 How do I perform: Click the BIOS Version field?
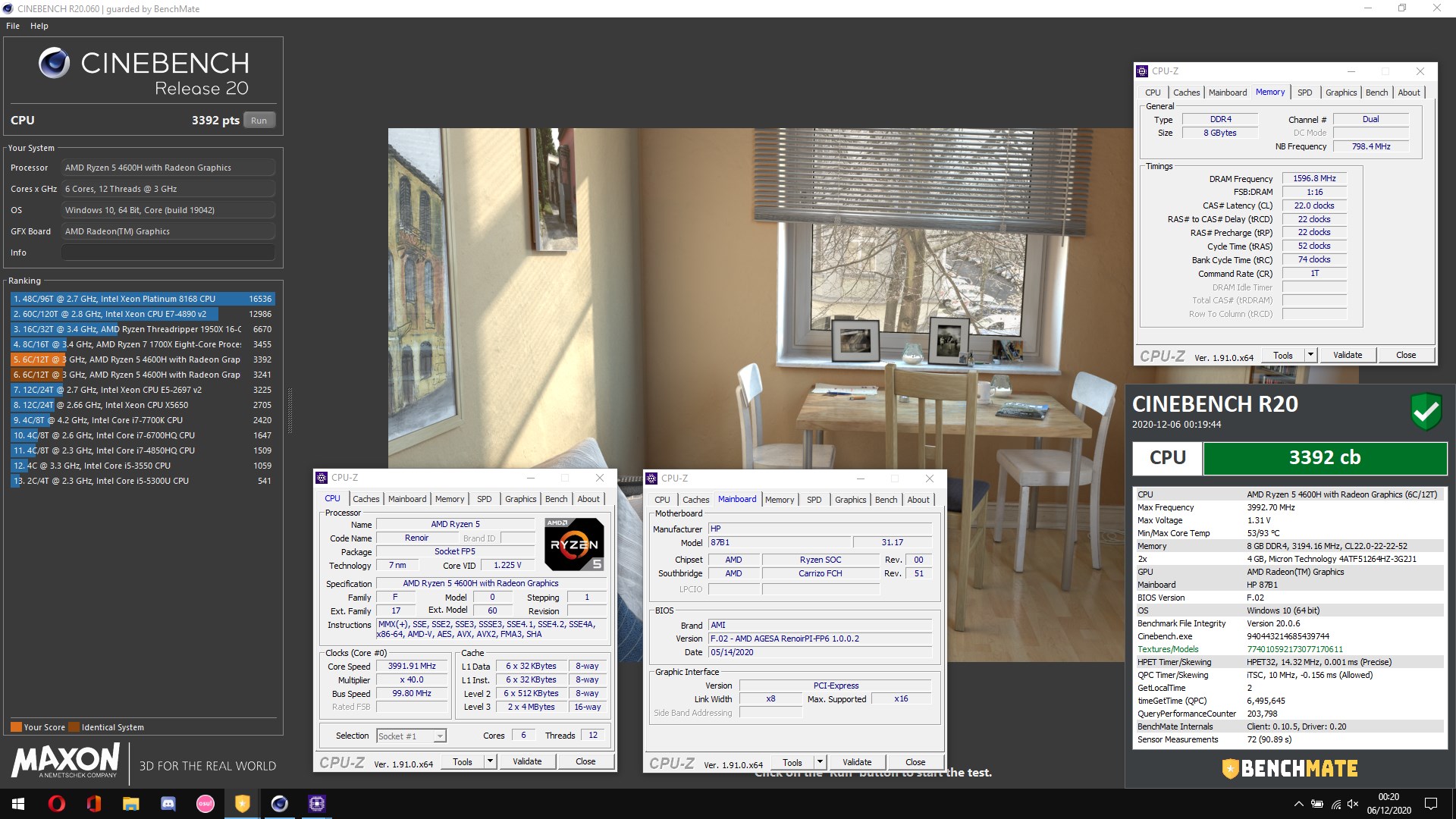pos(821,639)
